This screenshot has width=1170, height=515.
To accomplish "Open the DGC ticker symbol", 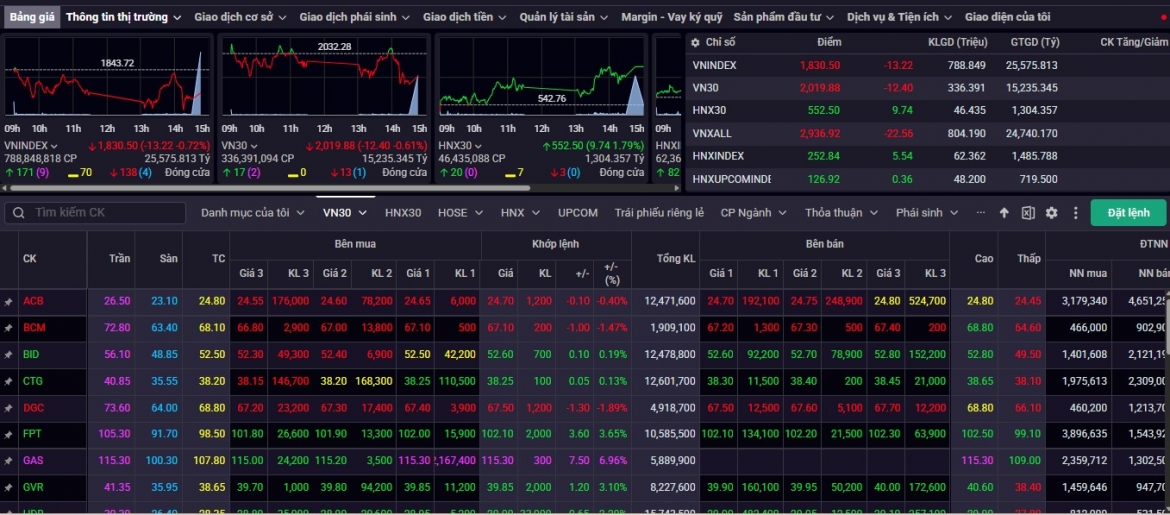I will coord(34,408).
